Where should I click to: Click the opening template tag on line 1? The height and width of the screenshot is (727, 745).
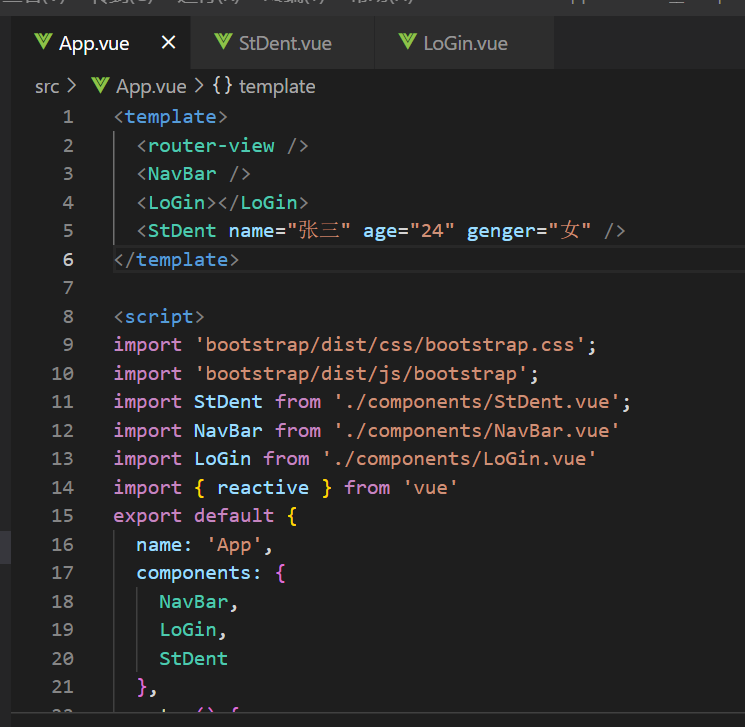pos(171,117)
